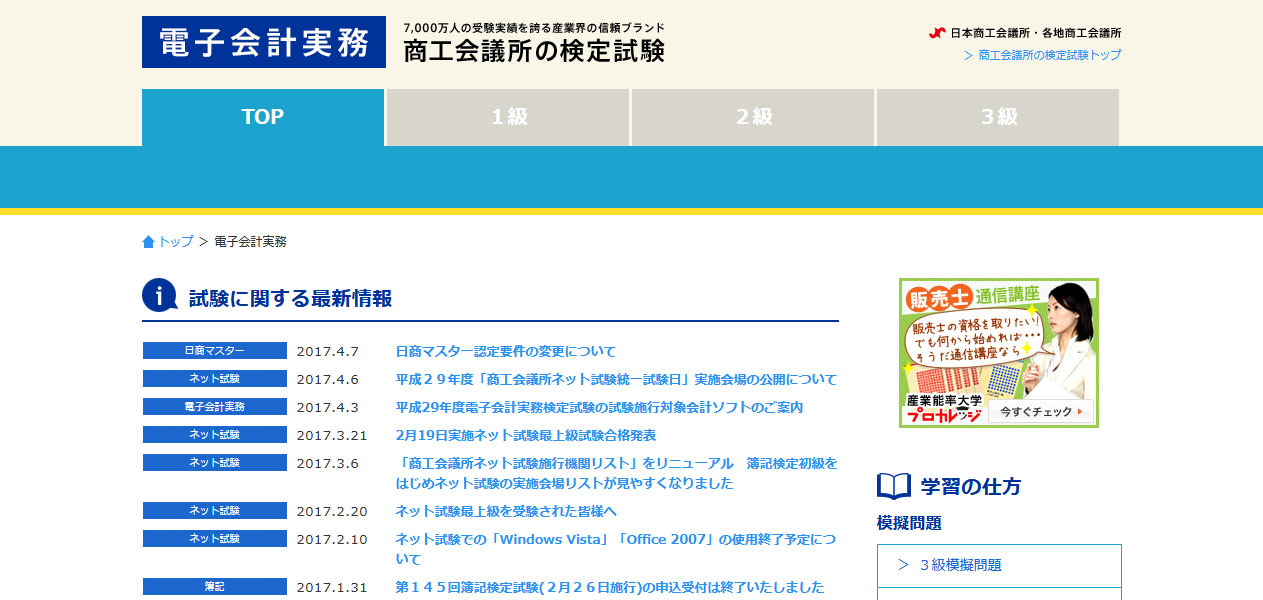Open the ネット試験施行機関リスト リニューアル article

(x=616, y=473)
